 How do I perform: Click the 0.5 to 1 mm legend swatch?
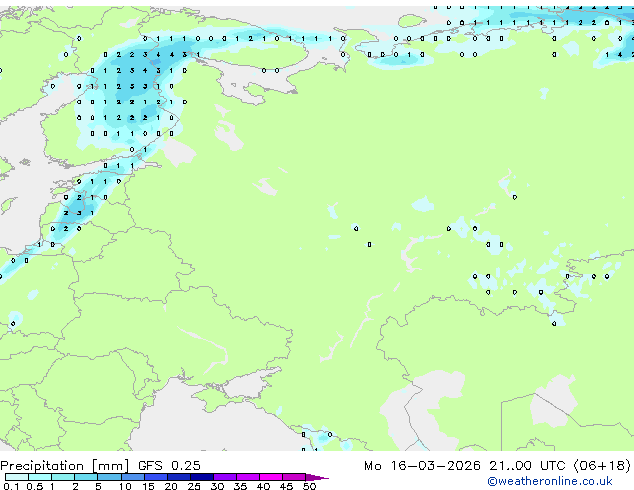pos(40,477)
